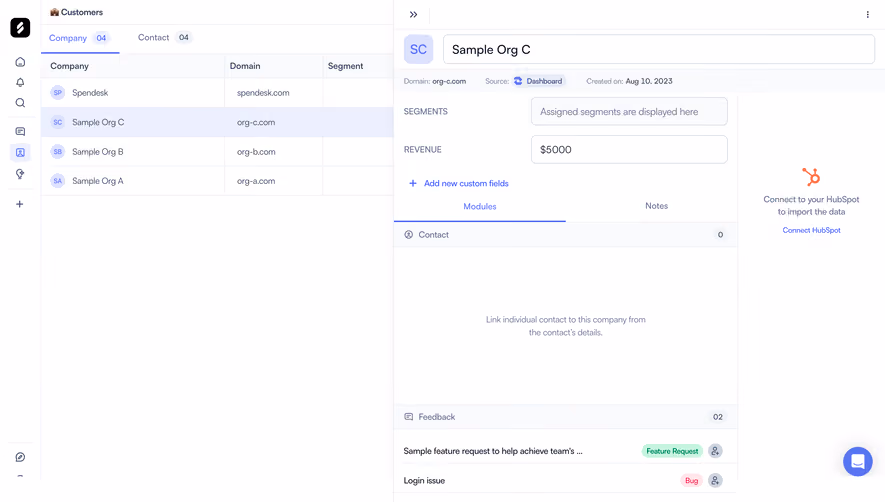
Task: Click the Bug tag
Action: (x=691, y=481)
